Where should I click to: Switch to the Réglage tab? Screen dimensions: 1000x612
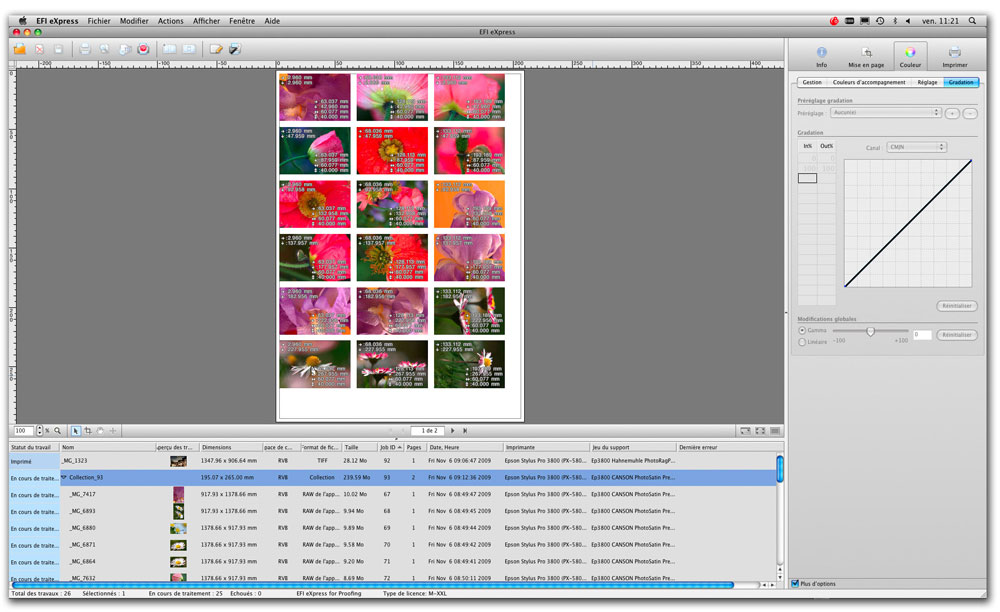click(927, 82)
